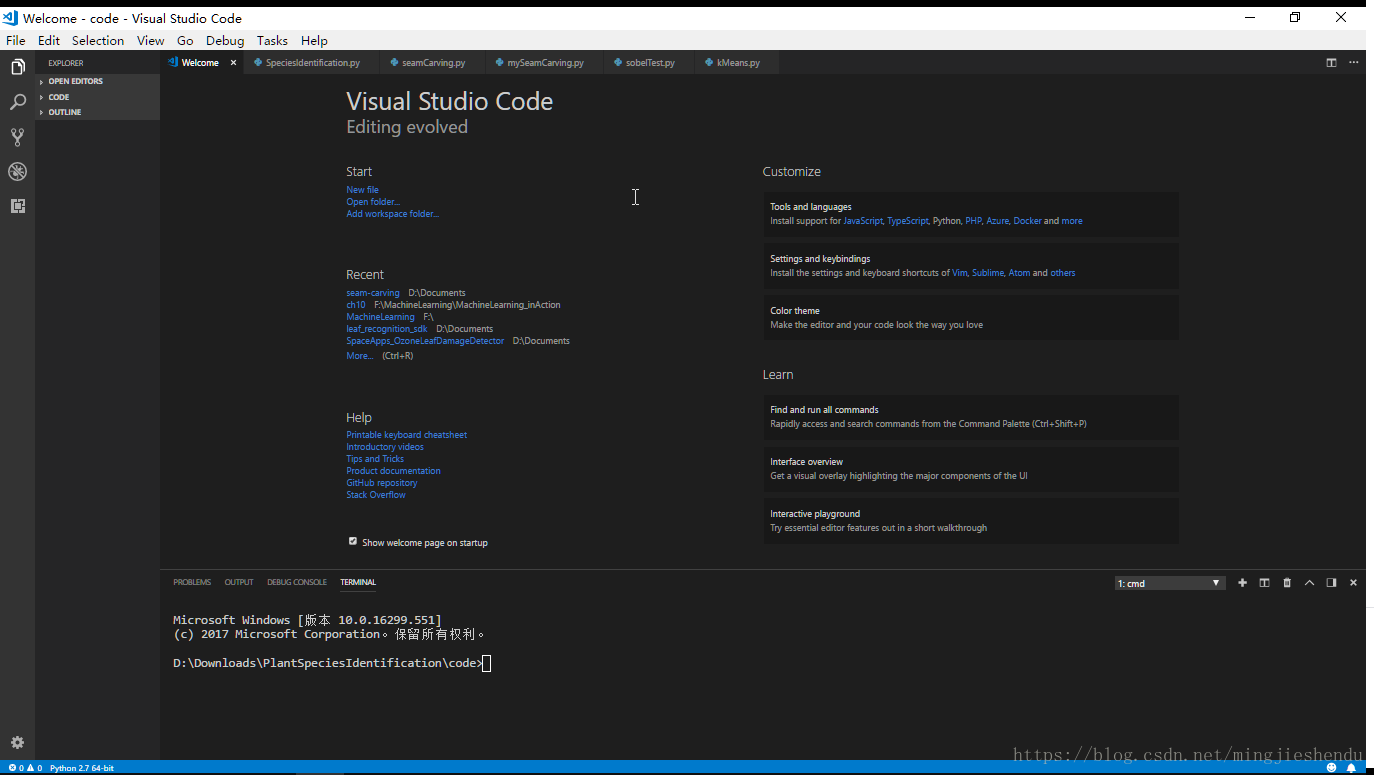Select Python 2.7 64-bit interpreter in status bar
1374x775 pixels.
[82, 768]
